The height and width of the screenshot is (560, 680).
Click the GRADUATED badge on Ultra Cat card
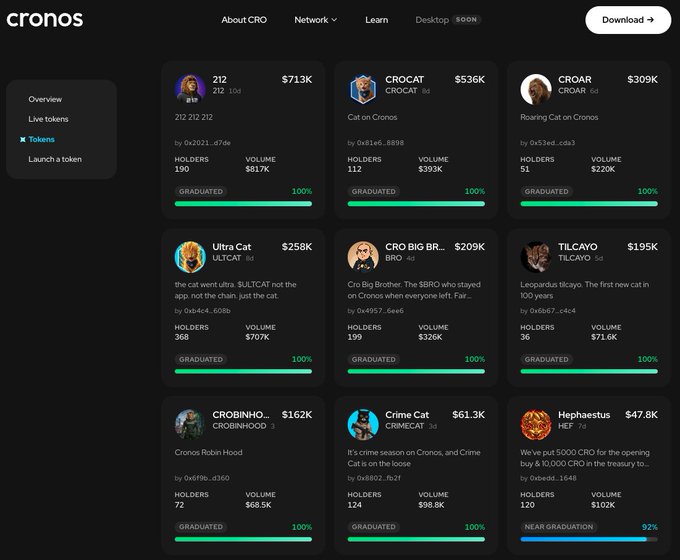pos(201,359)
